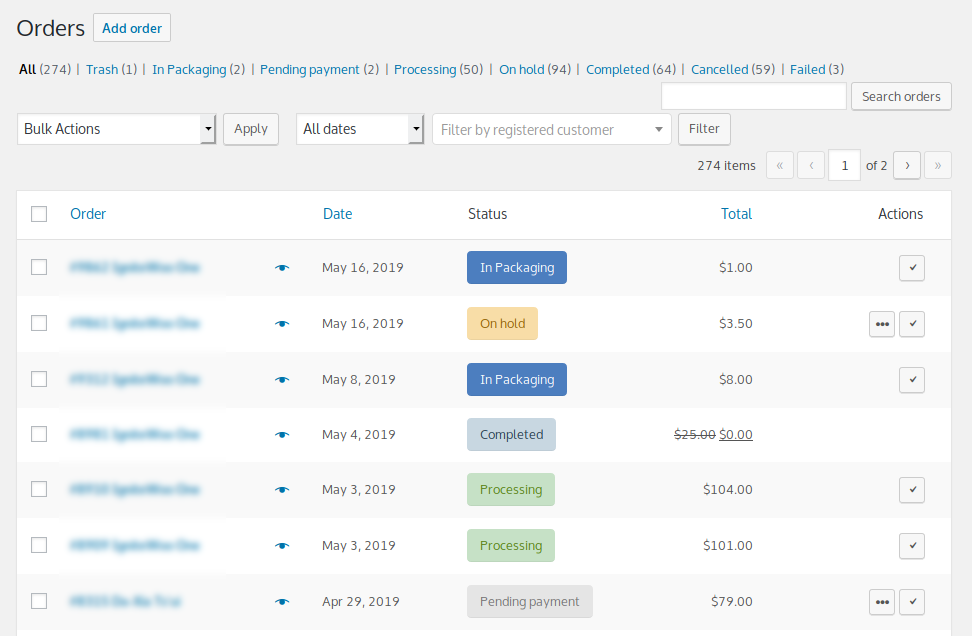Image resolution: width=972 pixels, height=636 pixels.
Task: Open the Filter by registered customer dropdown
Action: (x=552, y=129)
